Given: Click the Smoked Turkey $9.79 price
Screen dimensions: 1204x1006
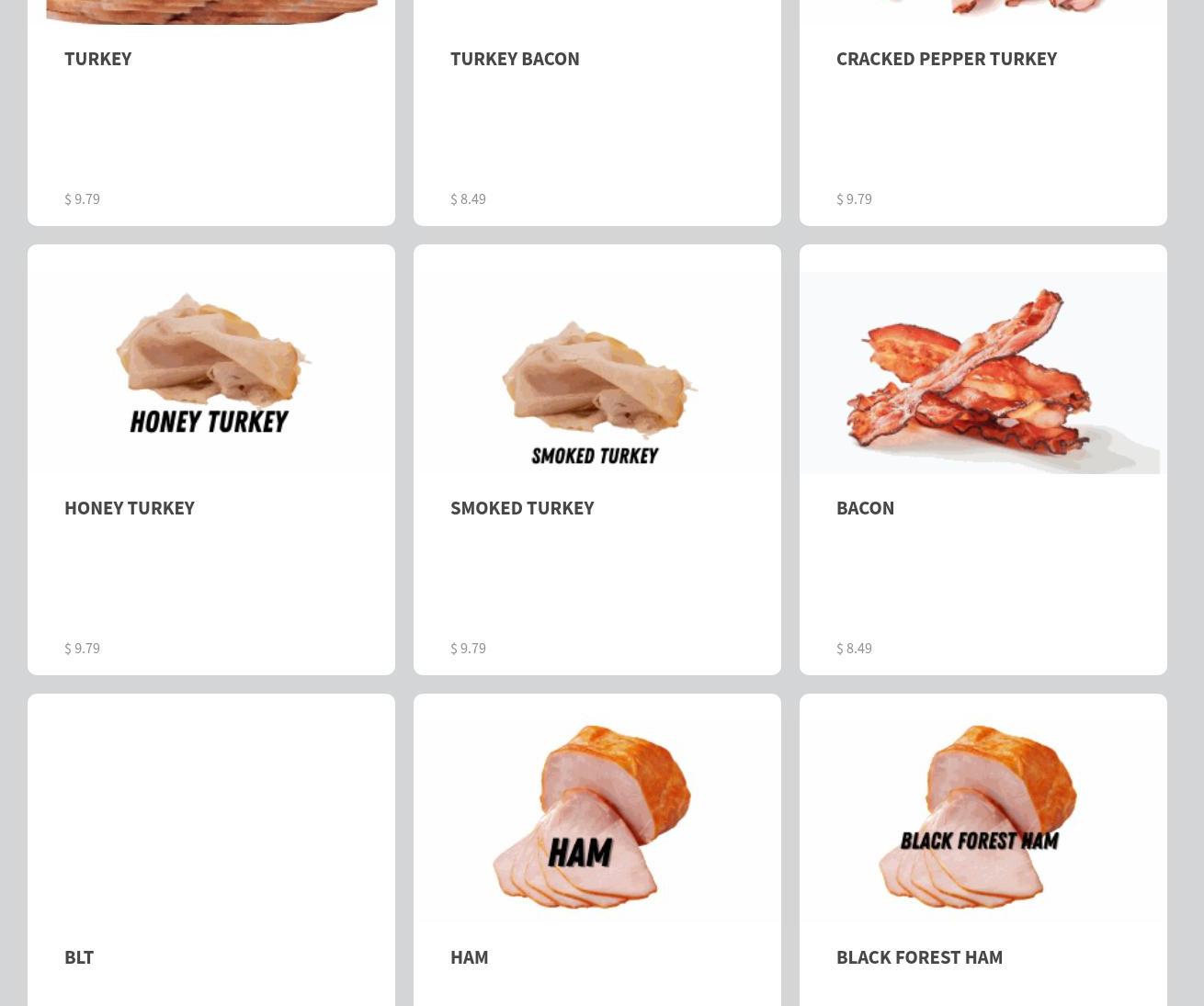Looking at the screenshot, I should tap(468, 648).
